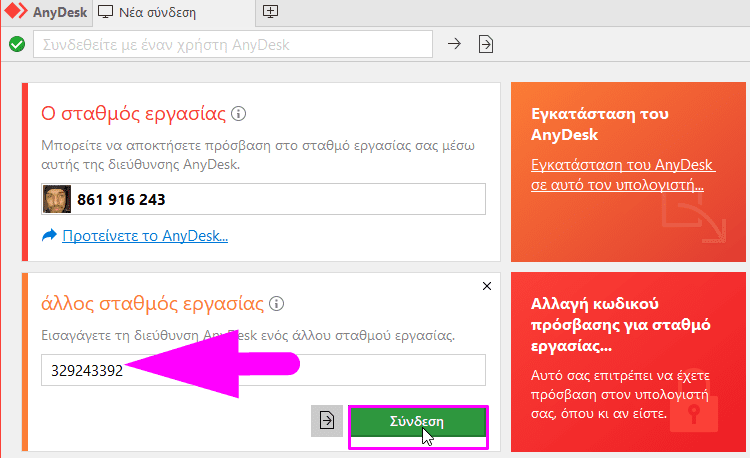The image size is (750, 458).
Task: Click the user avatar thumbnail beside 861 916 243
Action: (x=56, y=199)
